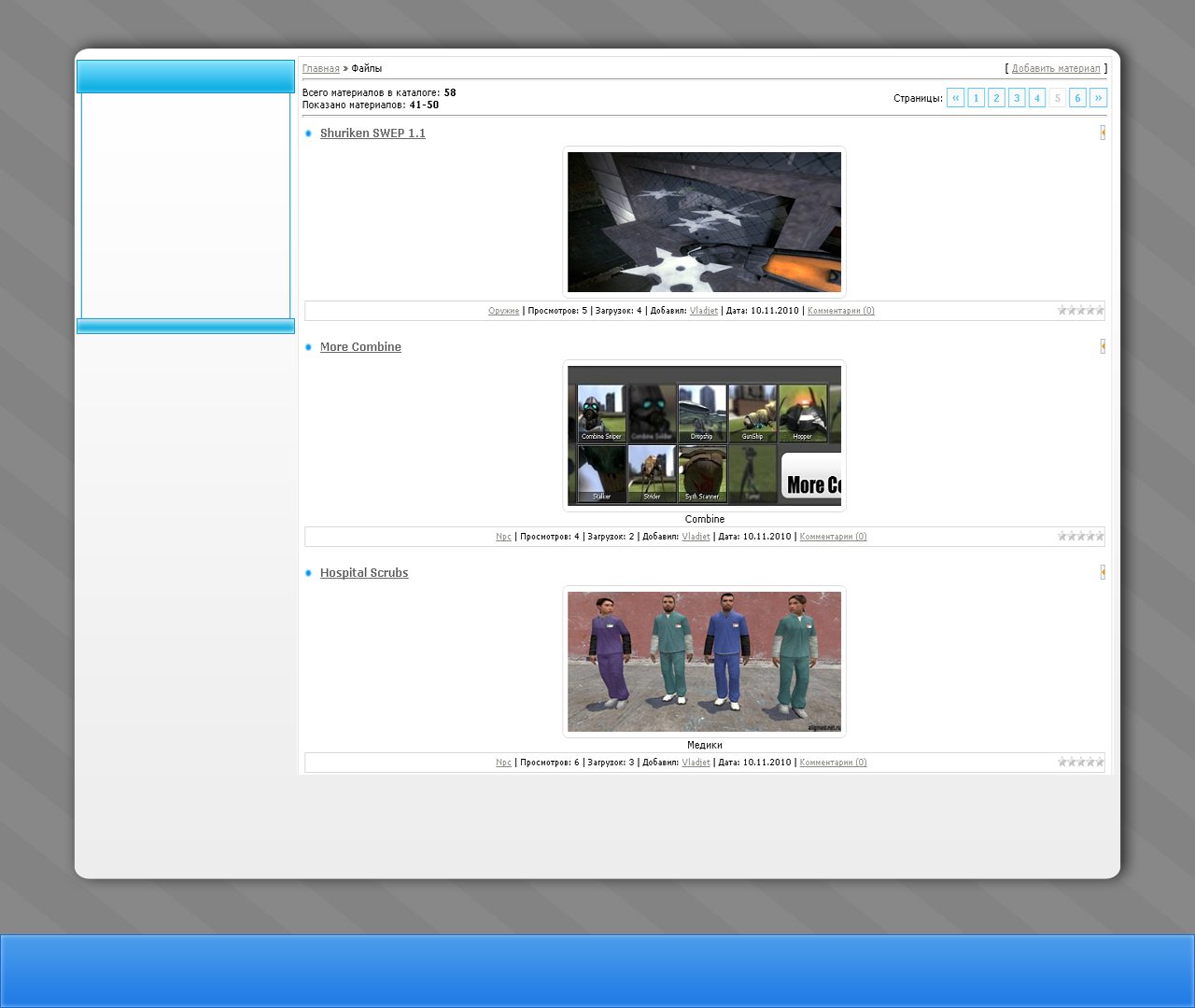Open the Оружие category link
1195x1008 pixels.
click(x=503, y=311)
